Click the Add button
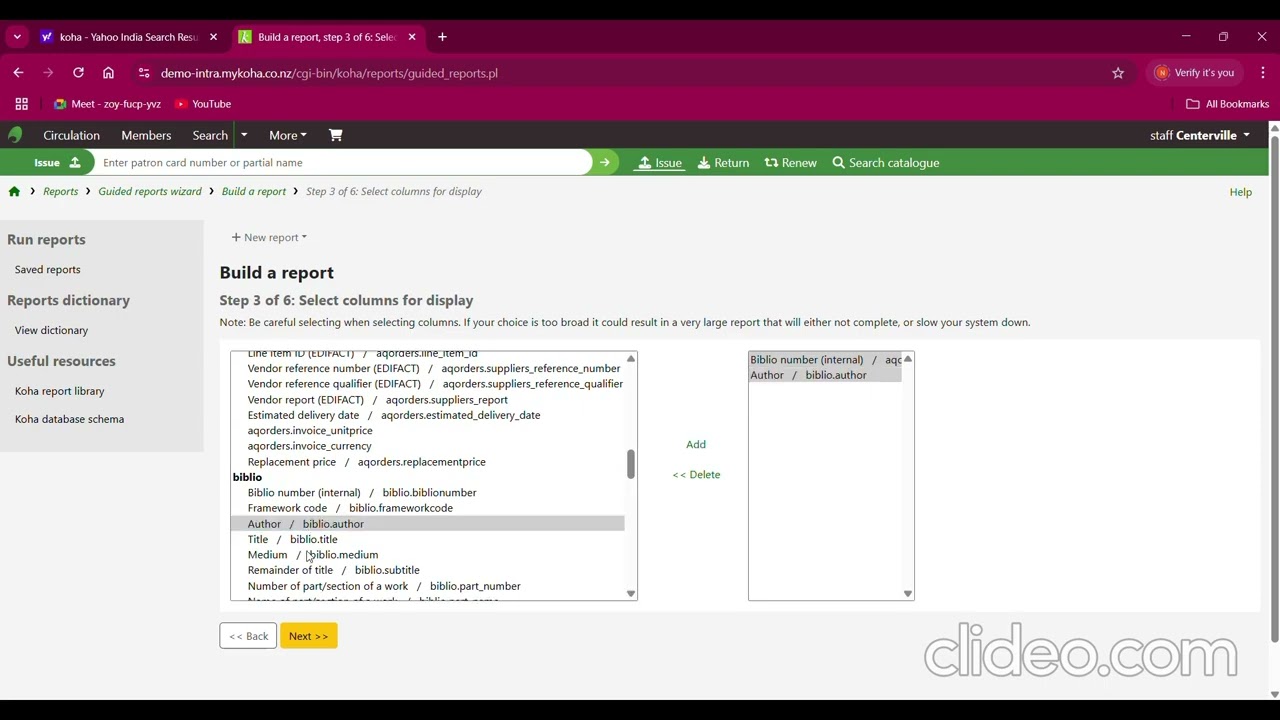 pos(696,444)
